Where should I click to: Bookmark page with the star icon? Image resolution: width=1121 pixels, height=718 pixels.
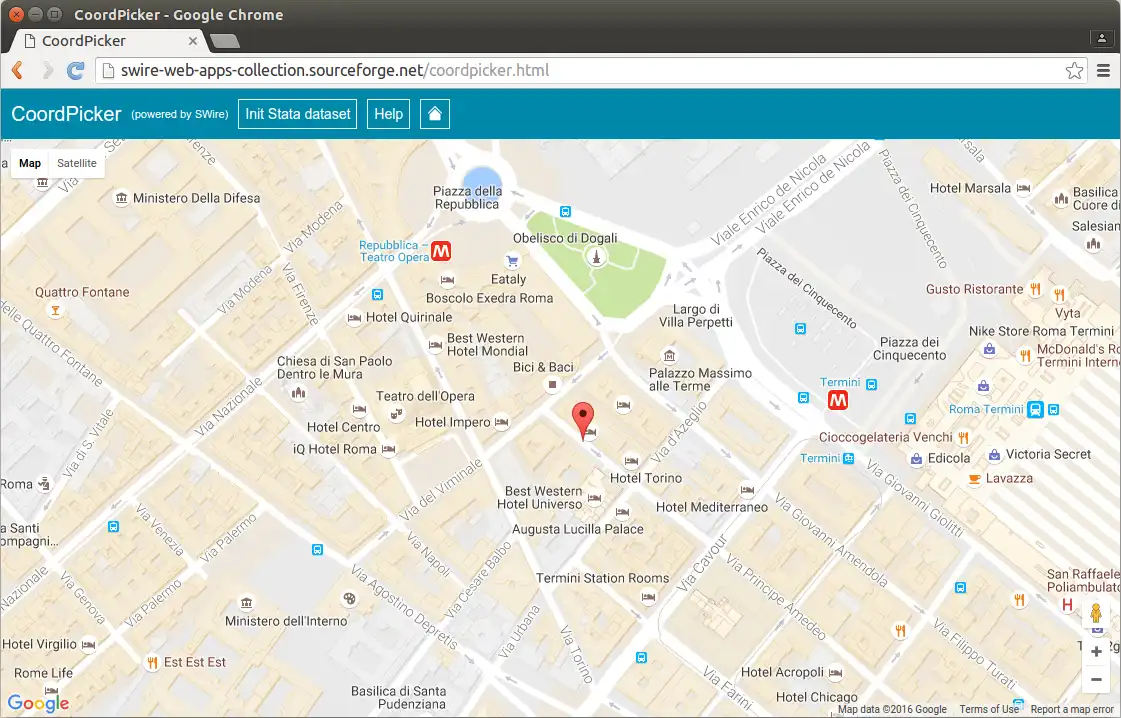coord(1074,71)
